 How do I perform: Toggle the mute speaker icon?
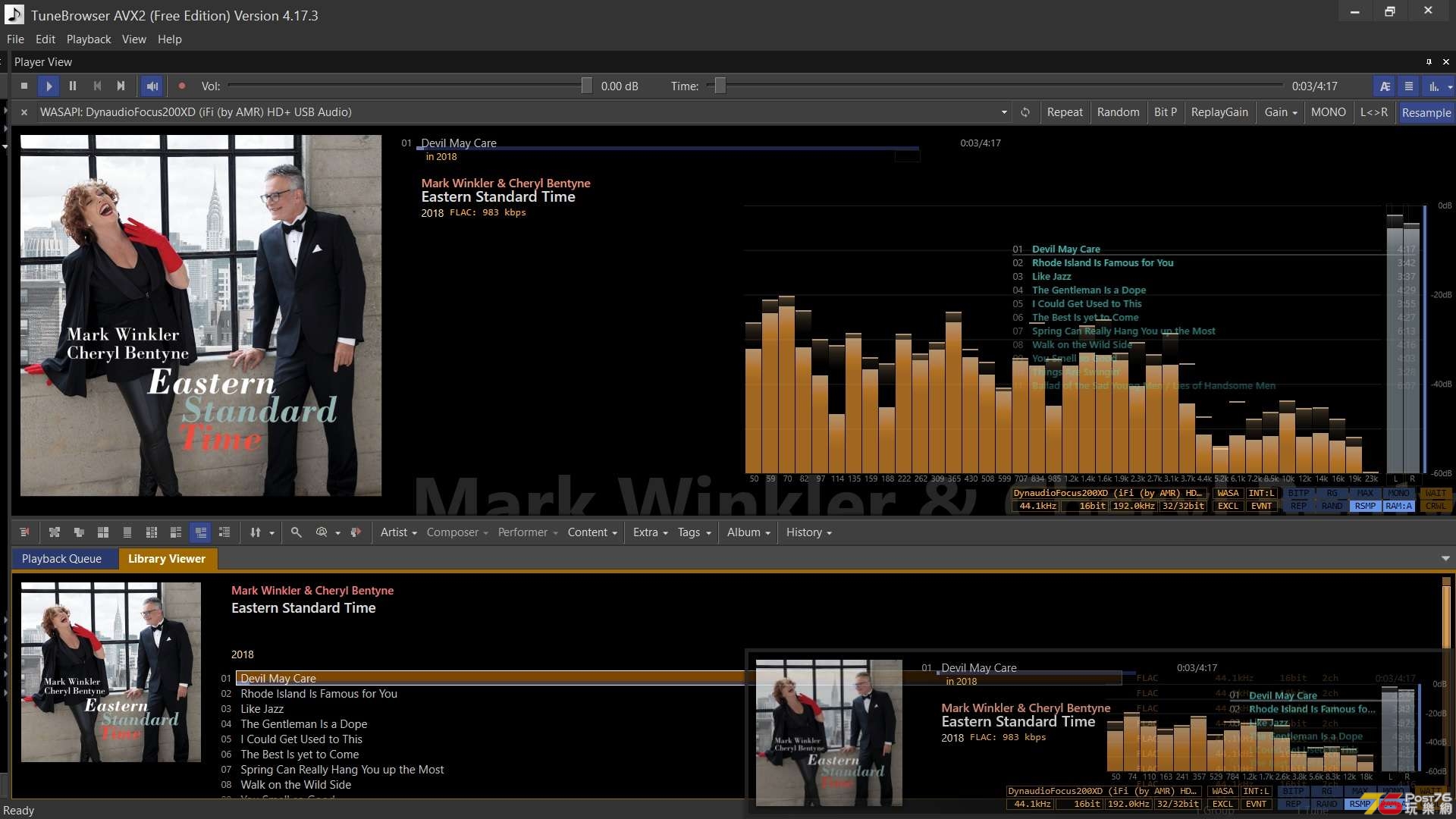point(152,86)
